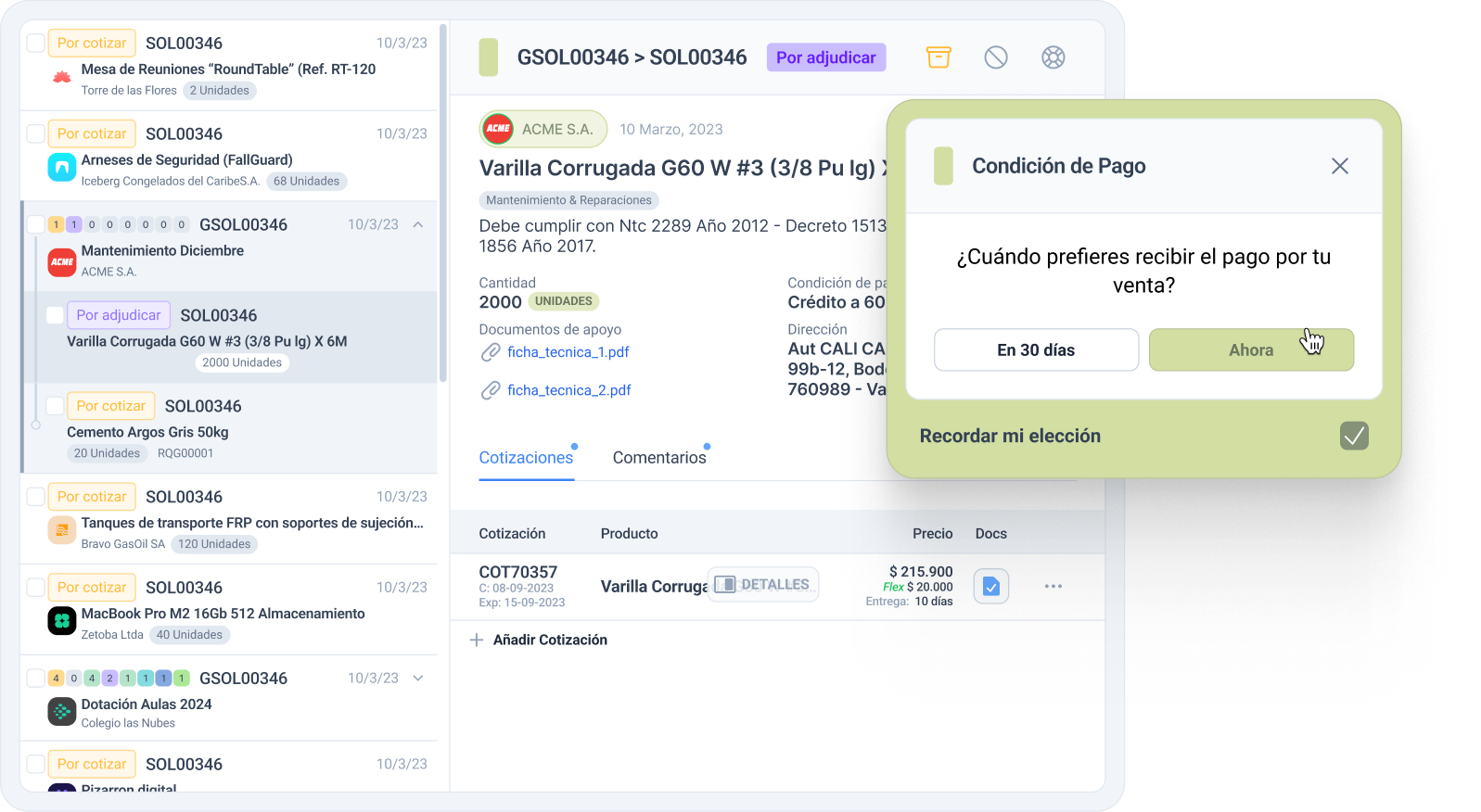Switch to the Comentarios tab
Viewport: 1481px width, 812px height.
(658, 458)
